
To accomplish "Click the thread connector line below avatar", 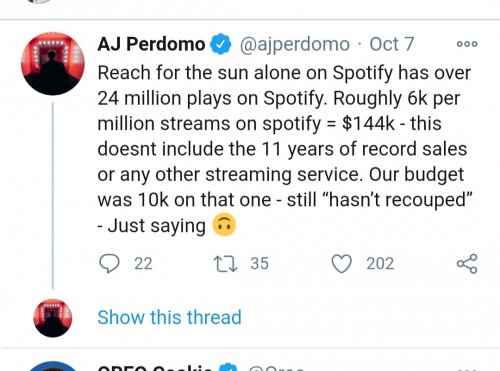I will (53, 196).
